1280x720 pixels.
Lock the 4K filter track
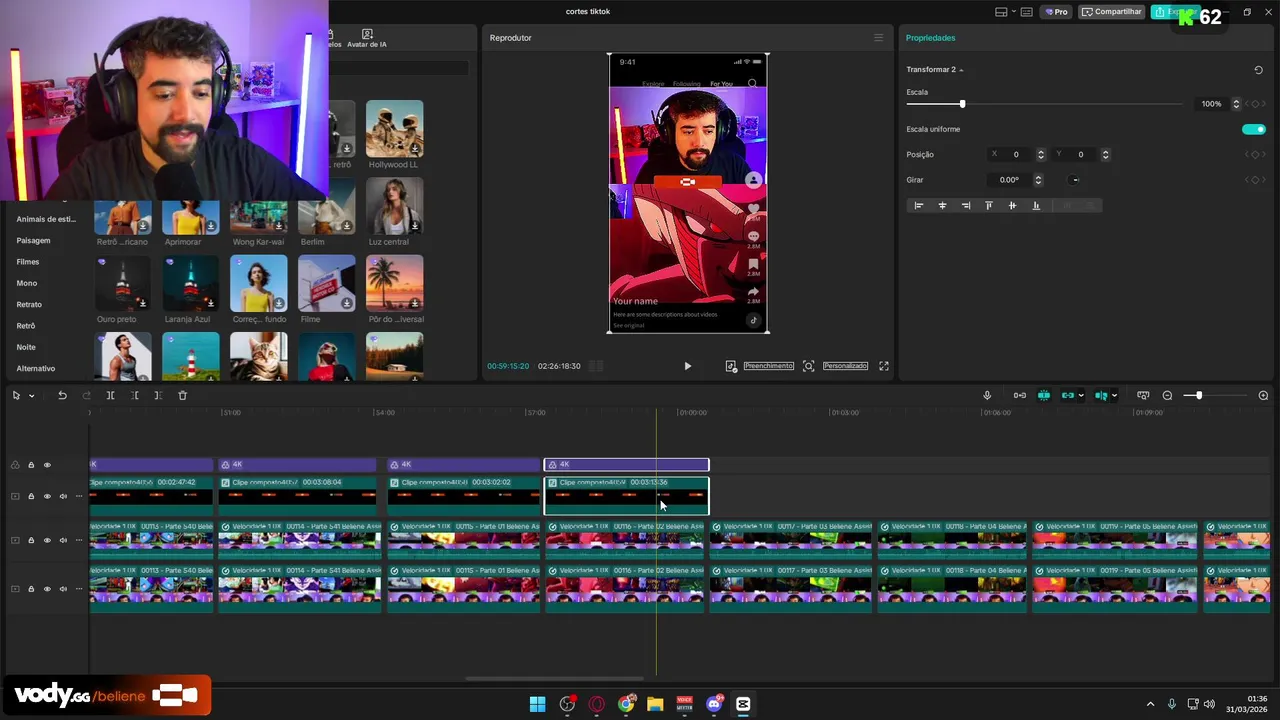(31, 465)
